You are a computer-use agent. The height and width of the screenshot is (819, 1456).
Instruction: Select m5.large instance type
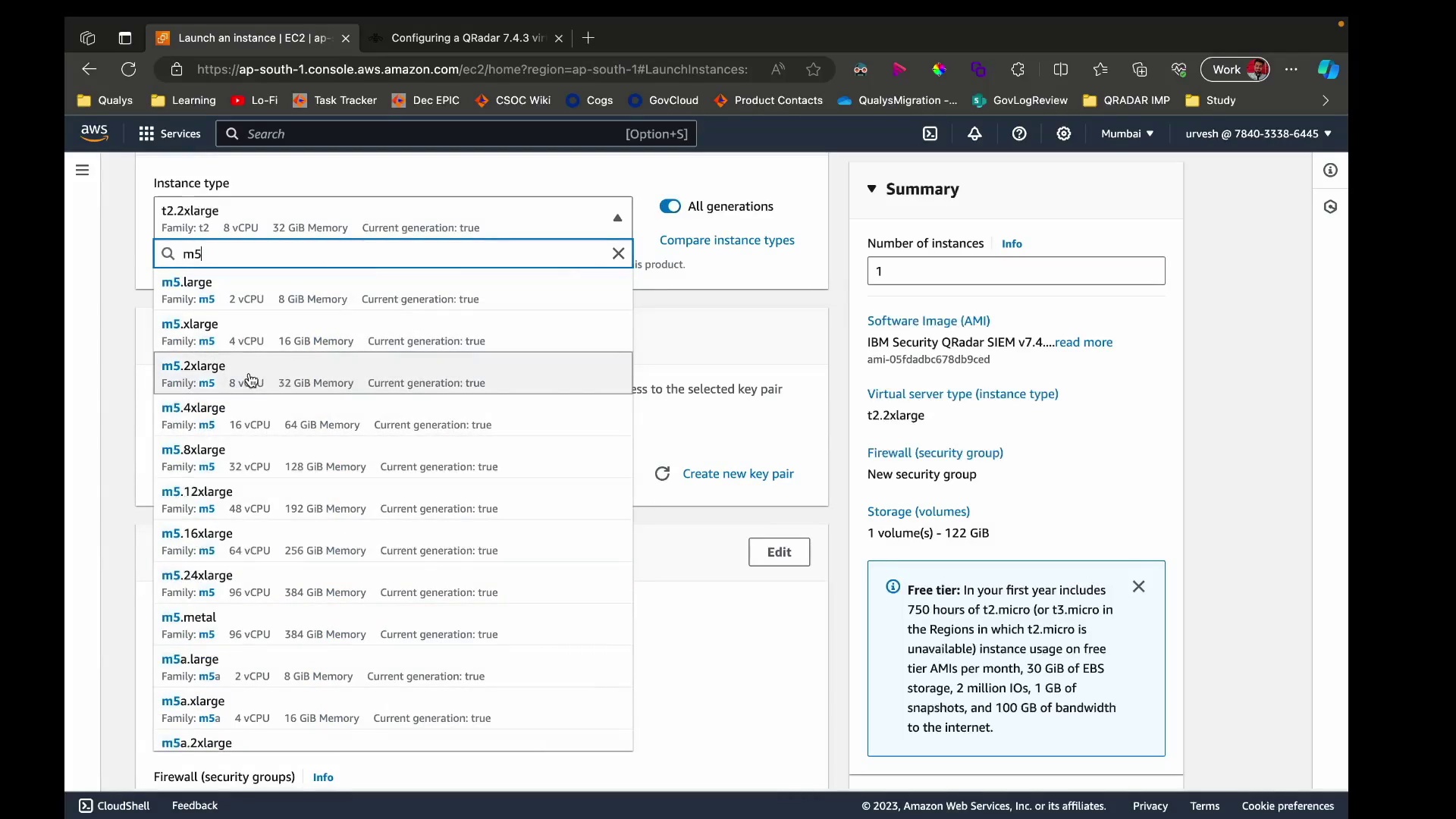click(393, 290)
